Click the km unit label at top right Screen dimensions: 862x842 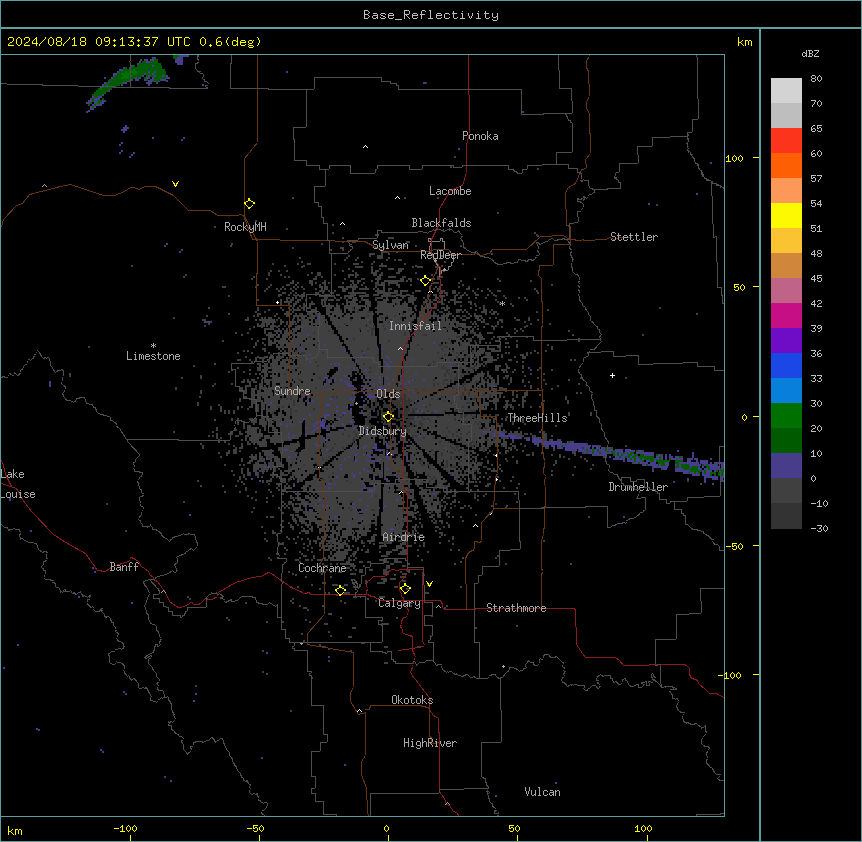(744, 42)
